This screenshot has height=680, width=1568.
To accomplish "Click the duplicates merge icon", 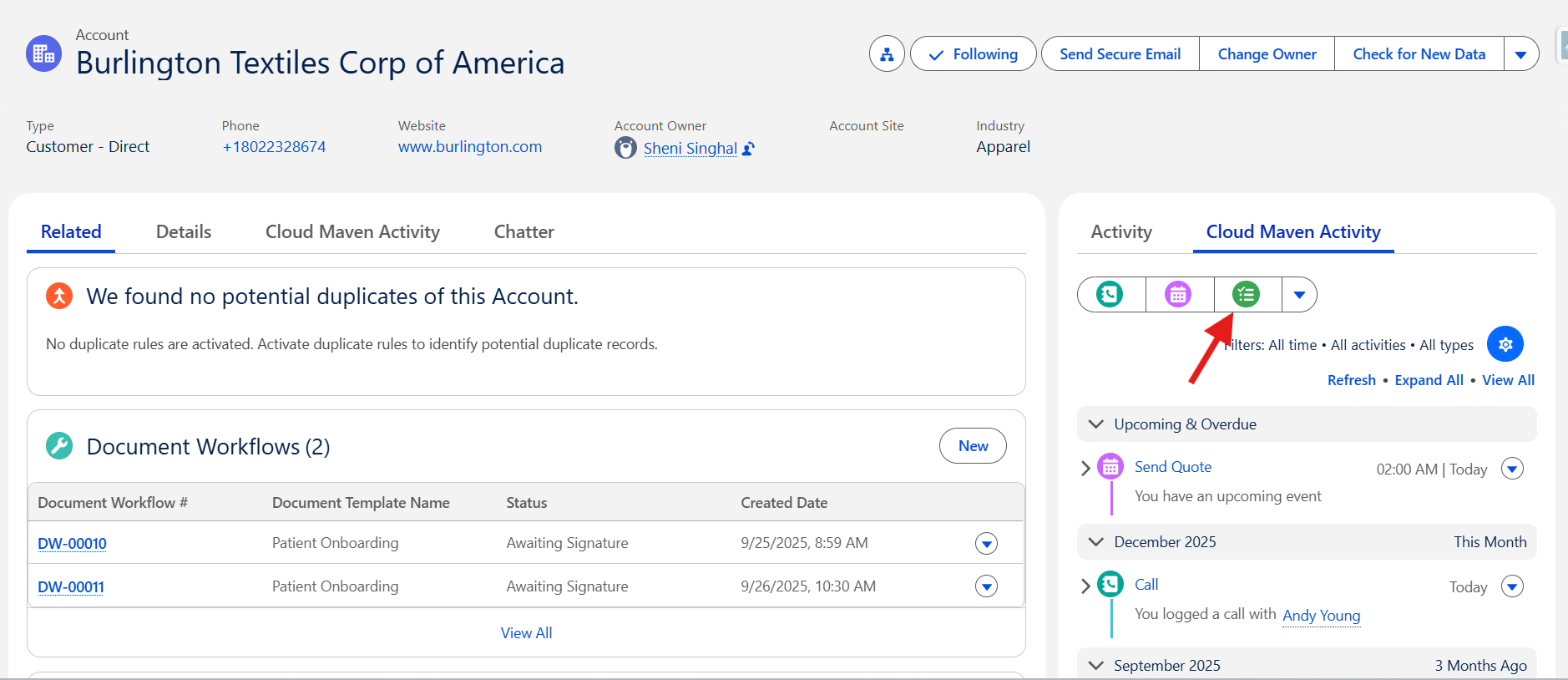I will pos(59,296).
